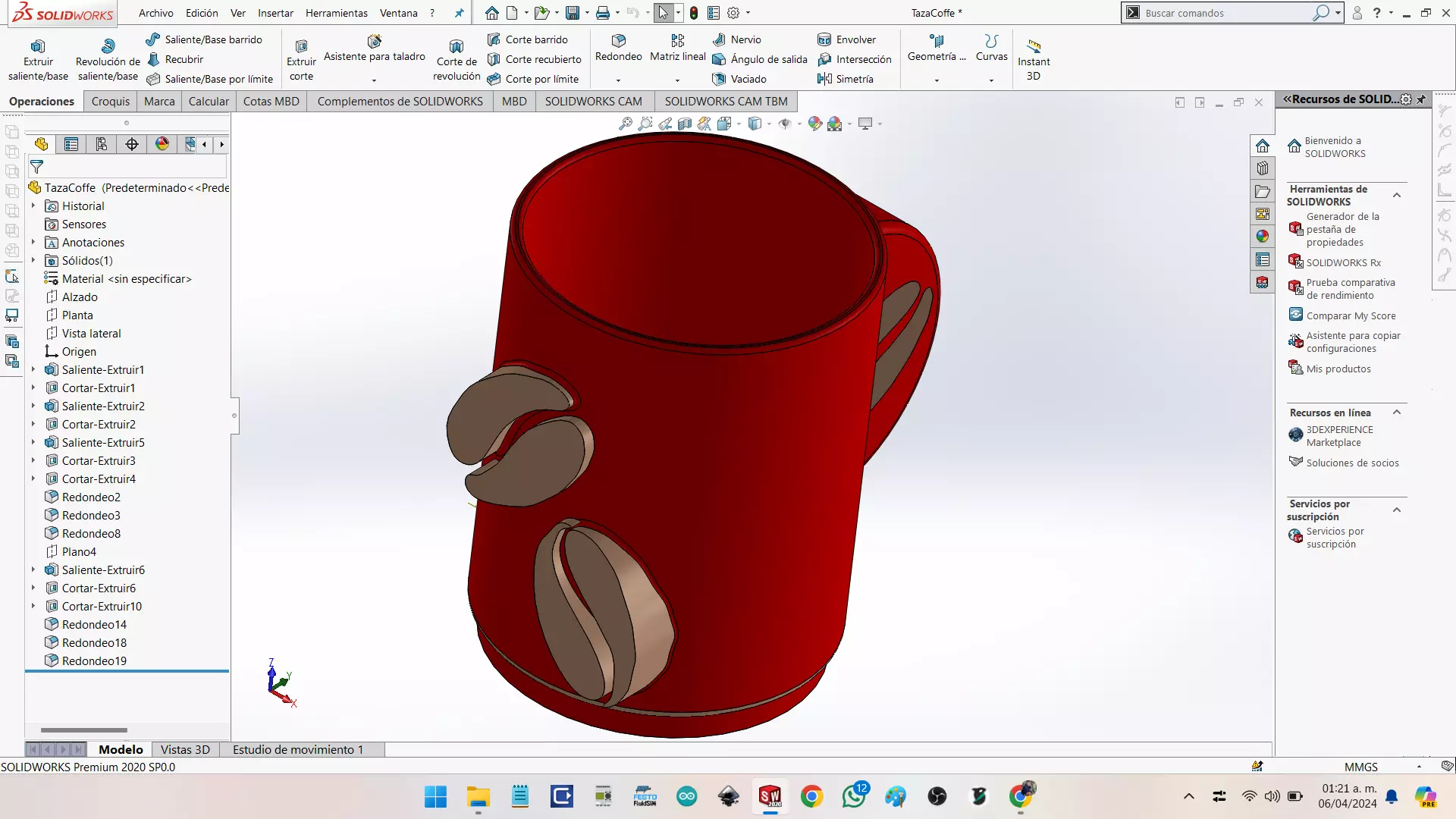
Task: Open FeatureManager design tree tab
Action: (x=41, y=144)
